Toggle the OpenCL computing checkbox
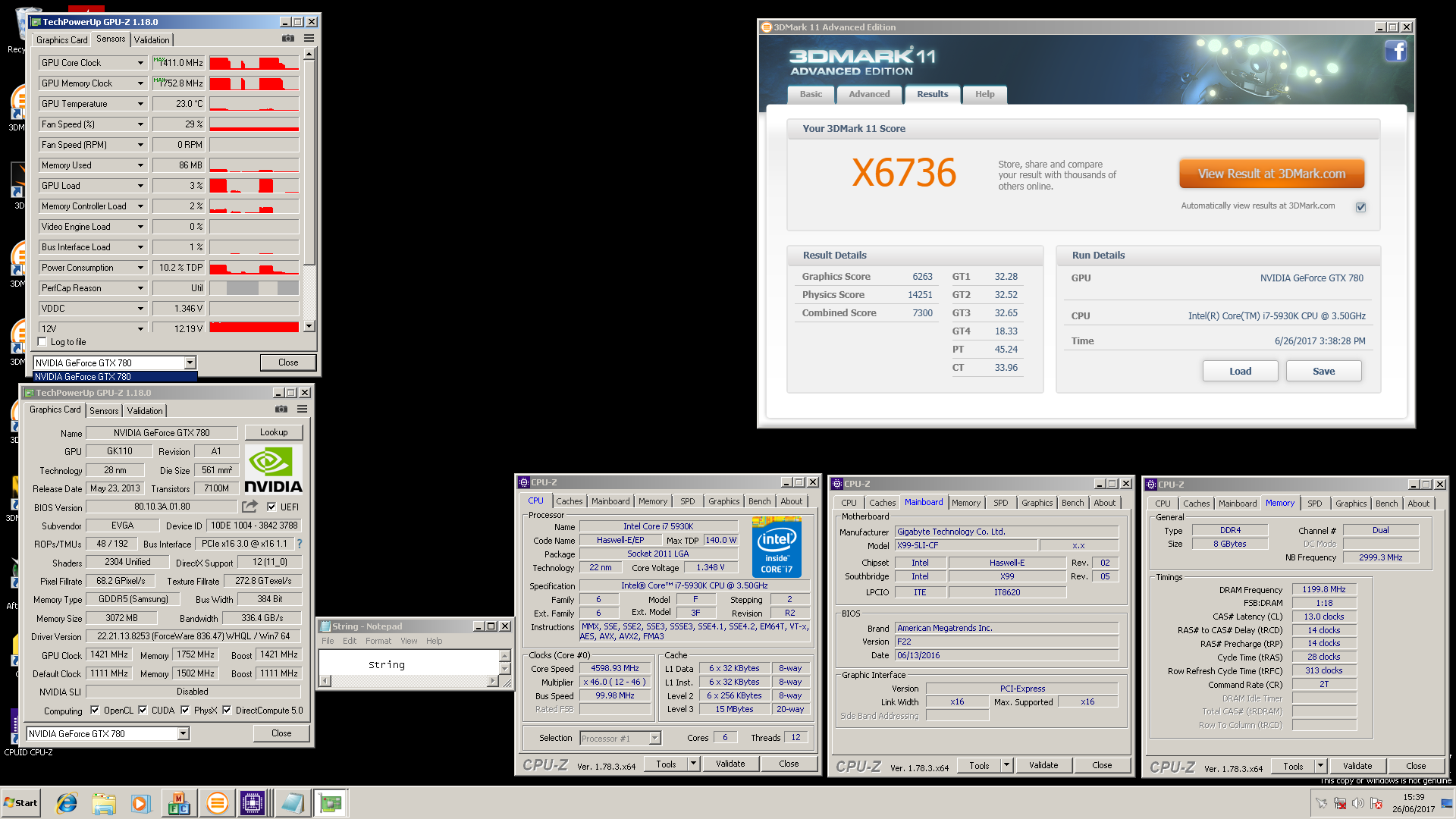 (x=95, y=711)
